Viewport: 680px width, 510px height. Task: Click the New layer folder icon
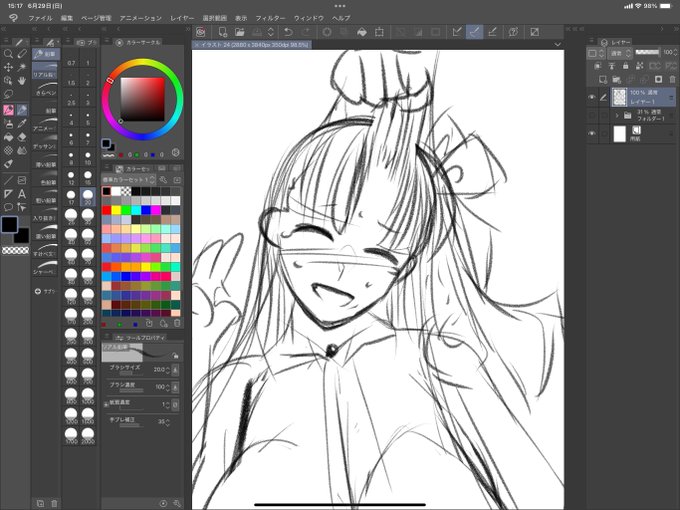(616, 79)
